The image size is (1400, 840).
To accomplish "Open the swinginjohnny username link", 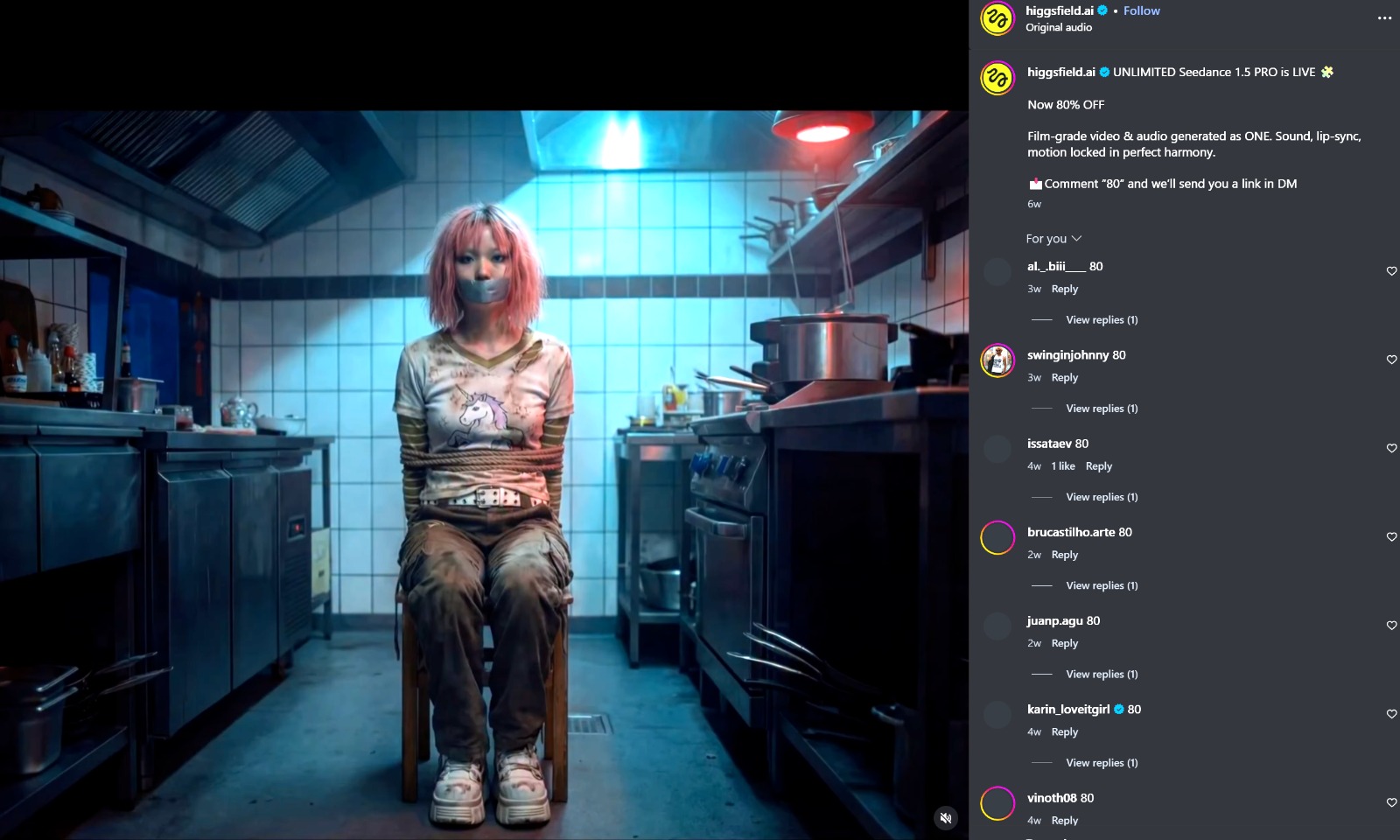I will 1067,354.
